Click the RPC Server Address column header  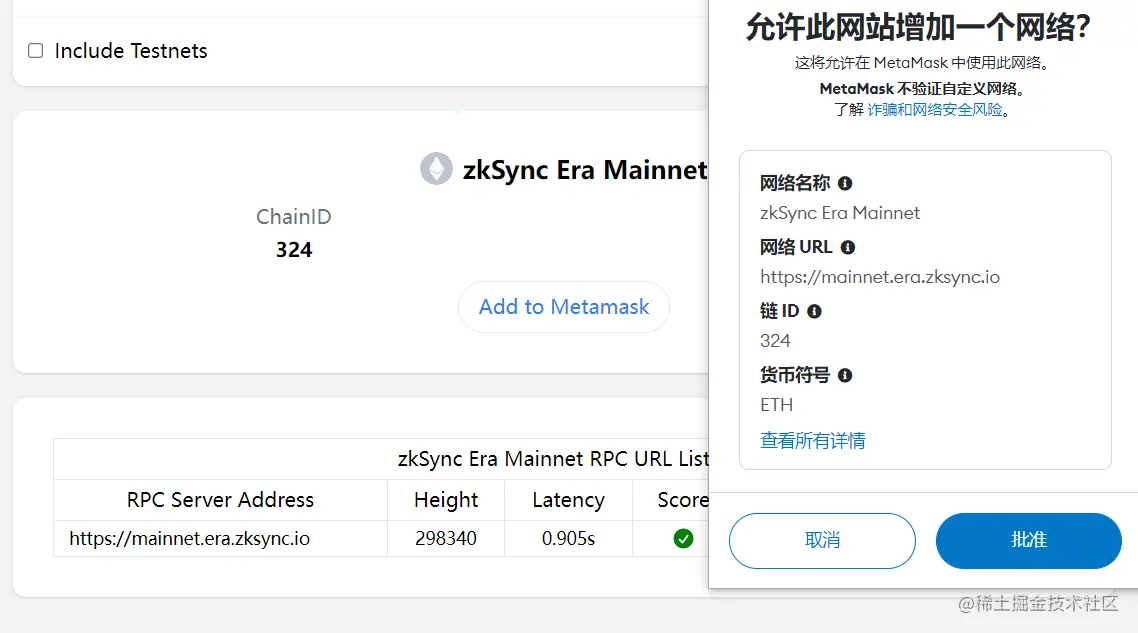point(220,500)
